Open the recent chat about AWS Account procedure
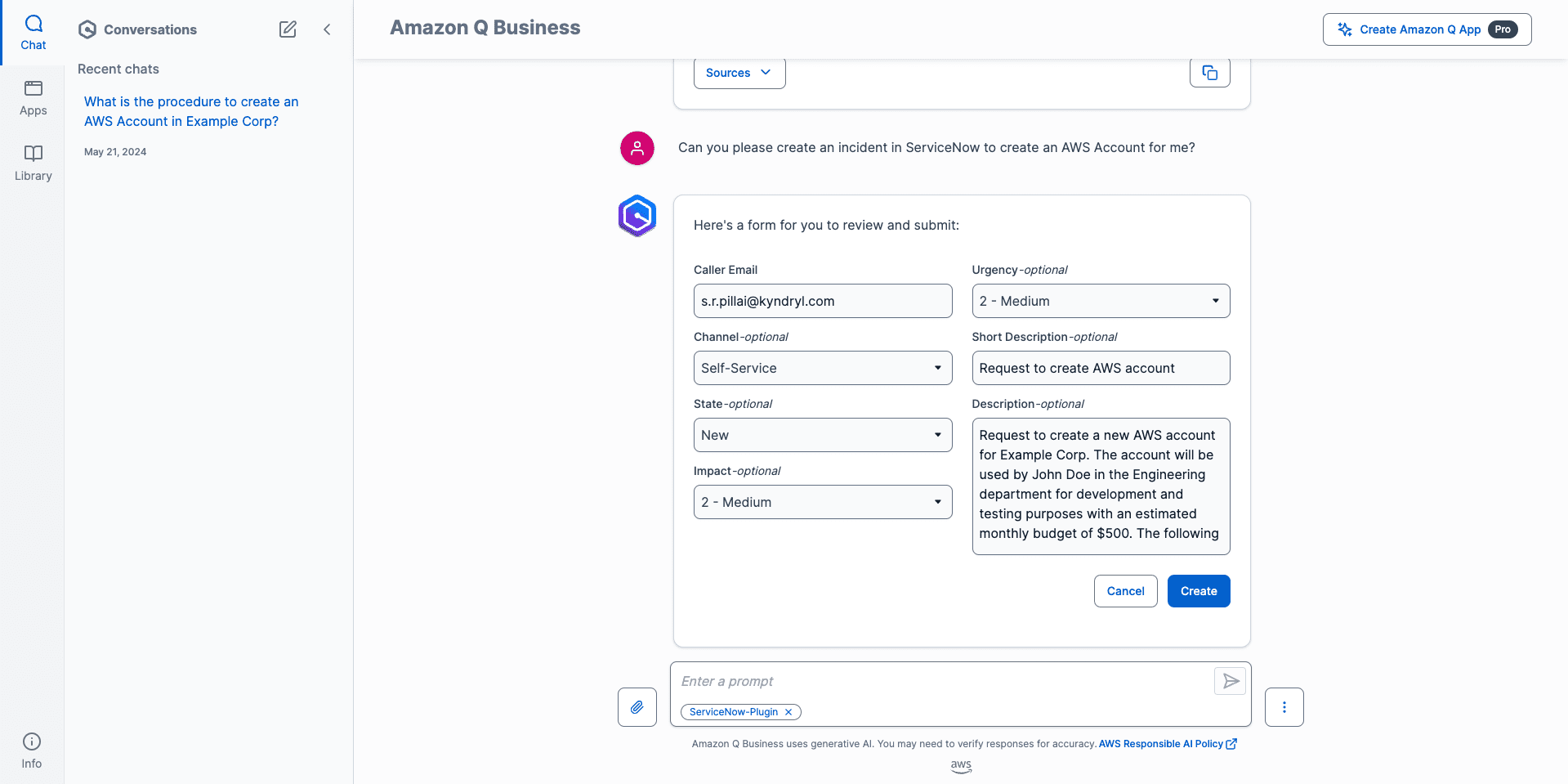 tap(191, 111)
